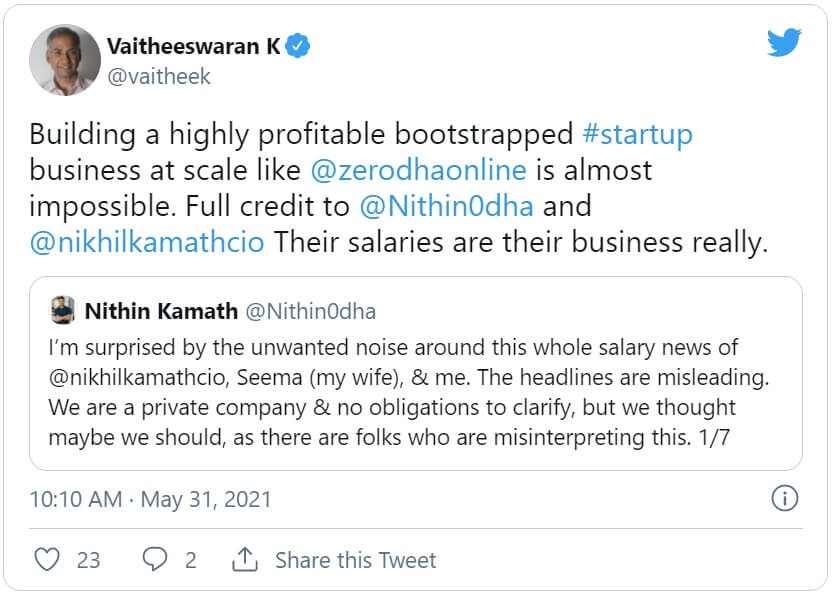
Task: Go to @nikhilkamathcio mention in main tweet
Action: point(147,242)
